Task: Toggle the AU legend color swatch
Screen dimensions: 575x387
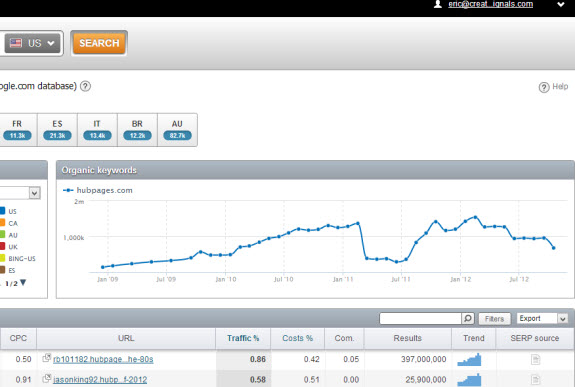Action: click(x=2, y=234)
